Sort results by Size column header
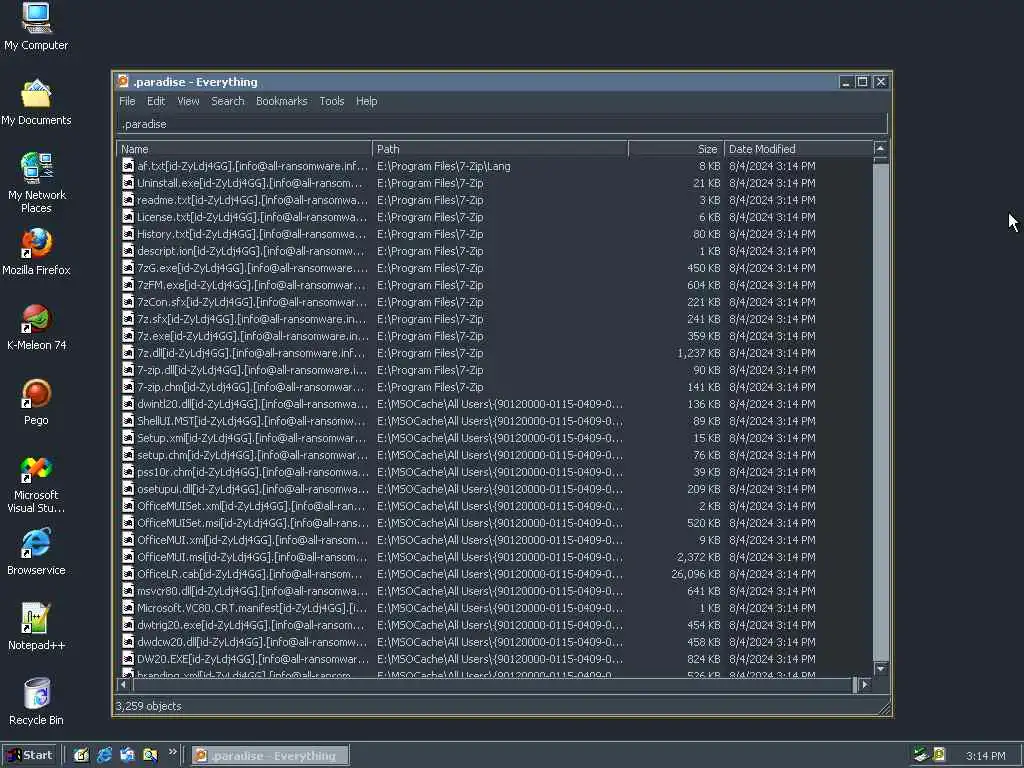The height and width of the screenshot is (768, 1024). [676, 149]
